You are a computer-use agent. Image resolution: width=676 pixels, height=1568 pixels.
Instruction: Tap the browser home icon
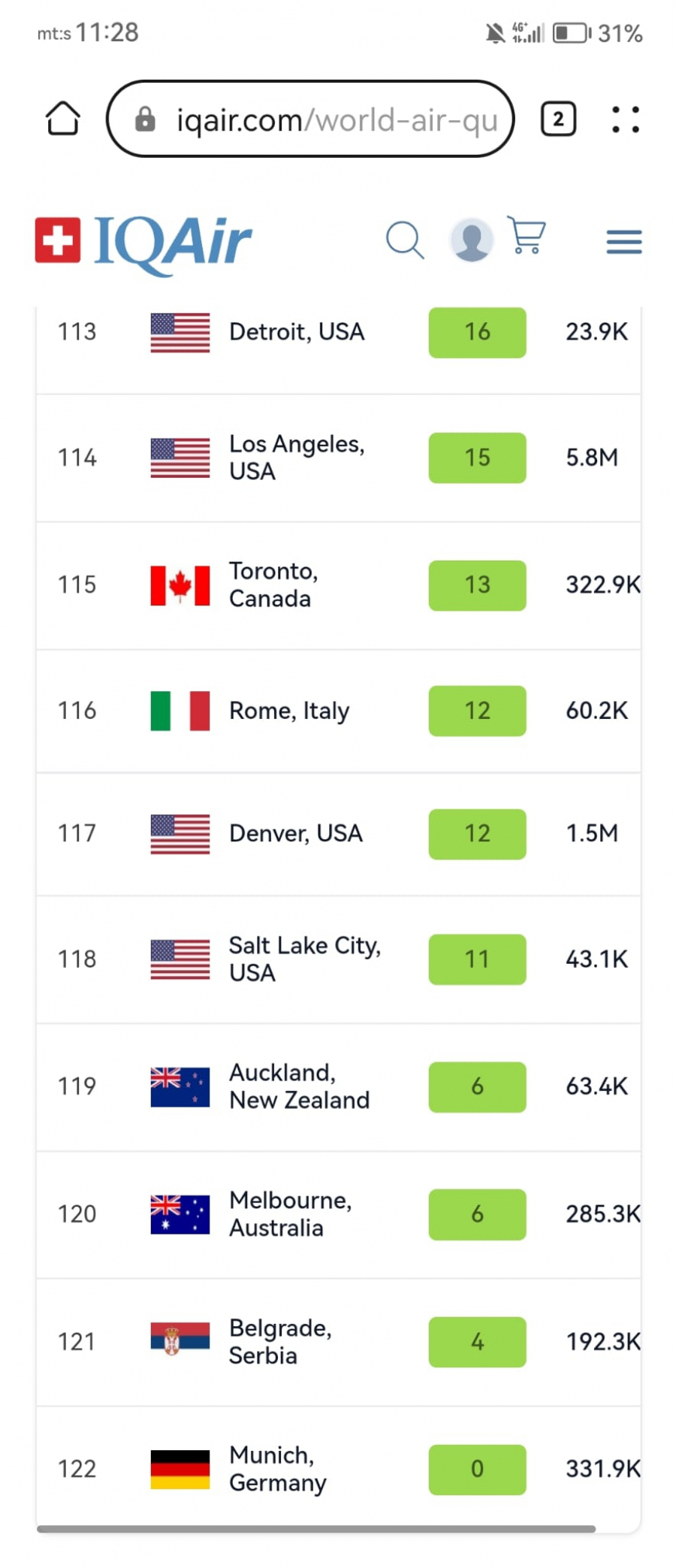coord(62,119)
